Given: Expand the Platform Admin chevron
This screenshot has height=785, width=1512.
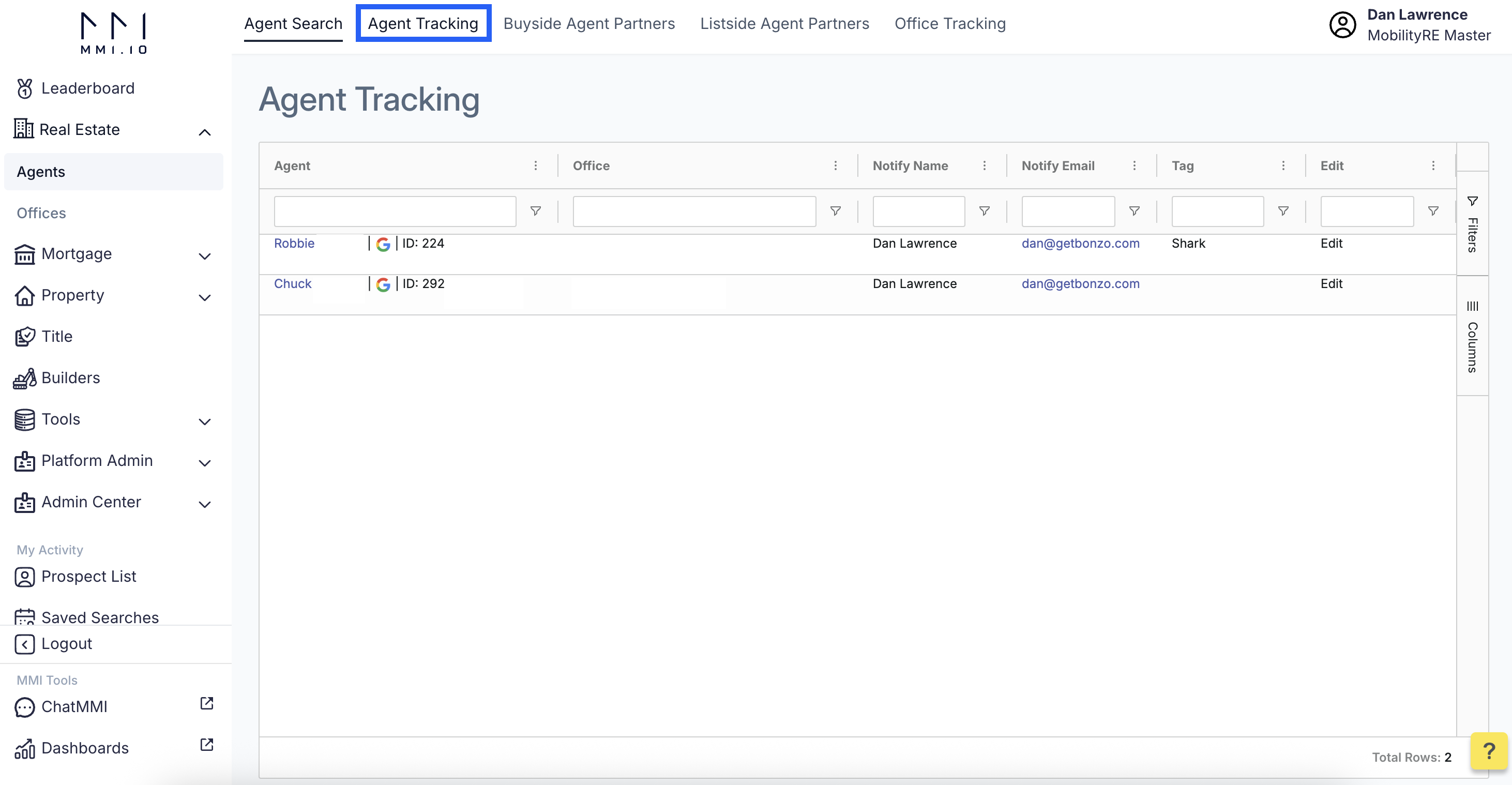Looking at the screenshot, I should coord(204,463).
